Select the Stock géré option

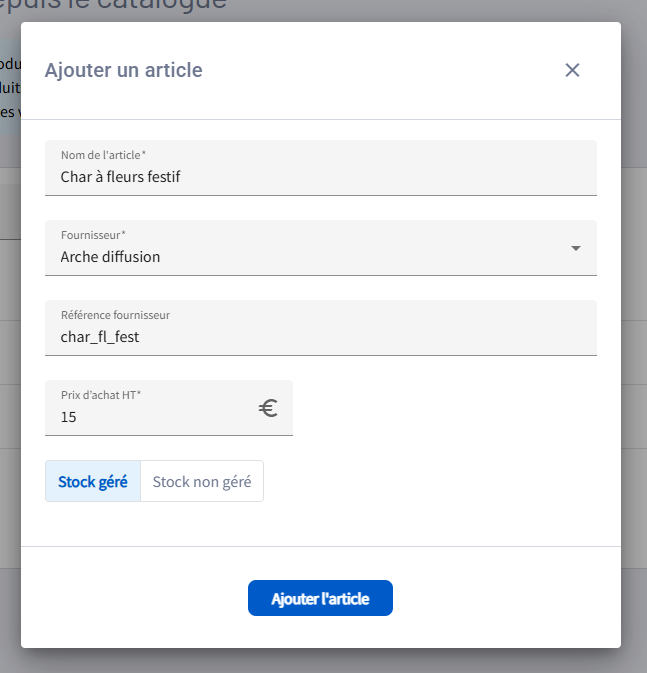[93, 481]
